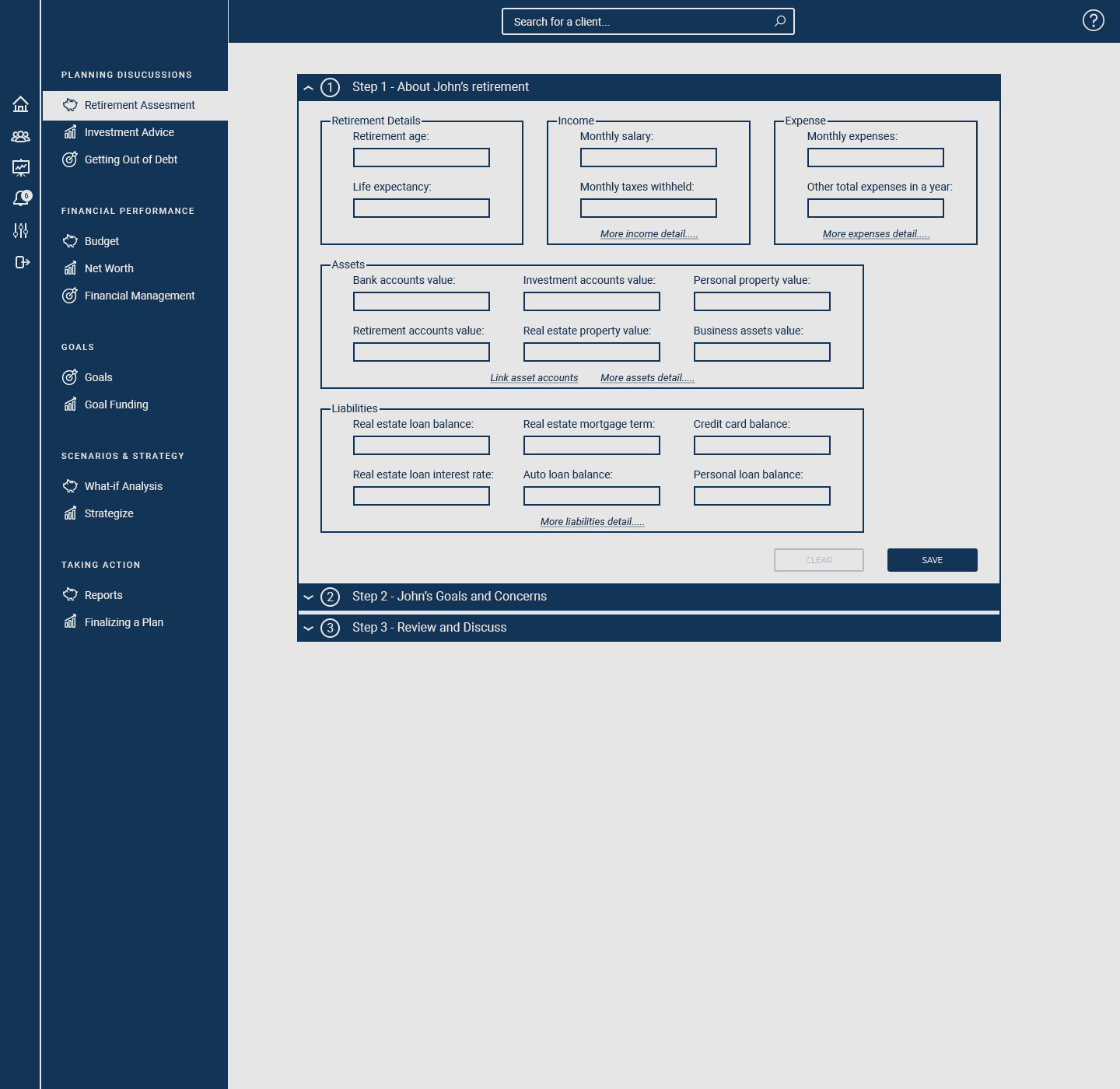1120x1089 pixels.
Task: Open the Link asset accounts link
Action: [x=534, y=377]
